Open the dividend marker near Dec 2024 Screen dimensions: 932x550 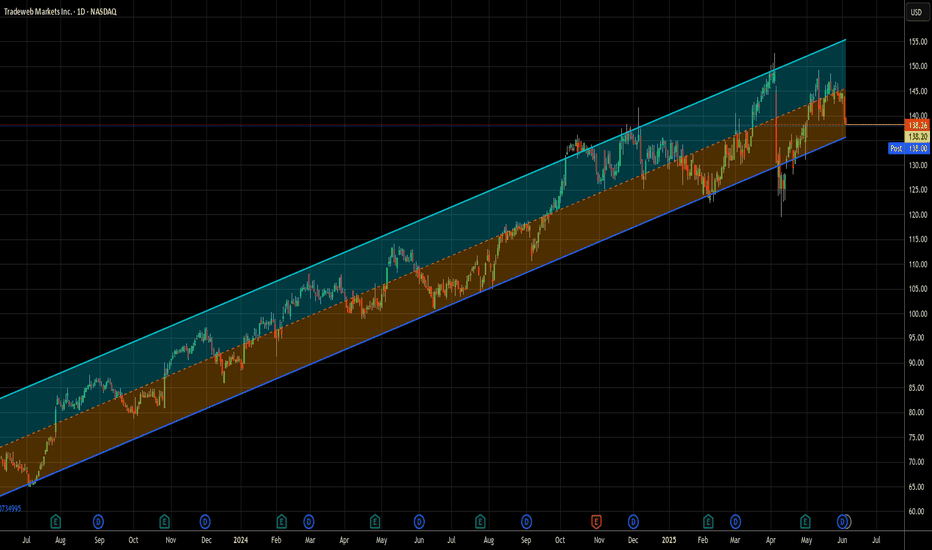coord(633,522)
